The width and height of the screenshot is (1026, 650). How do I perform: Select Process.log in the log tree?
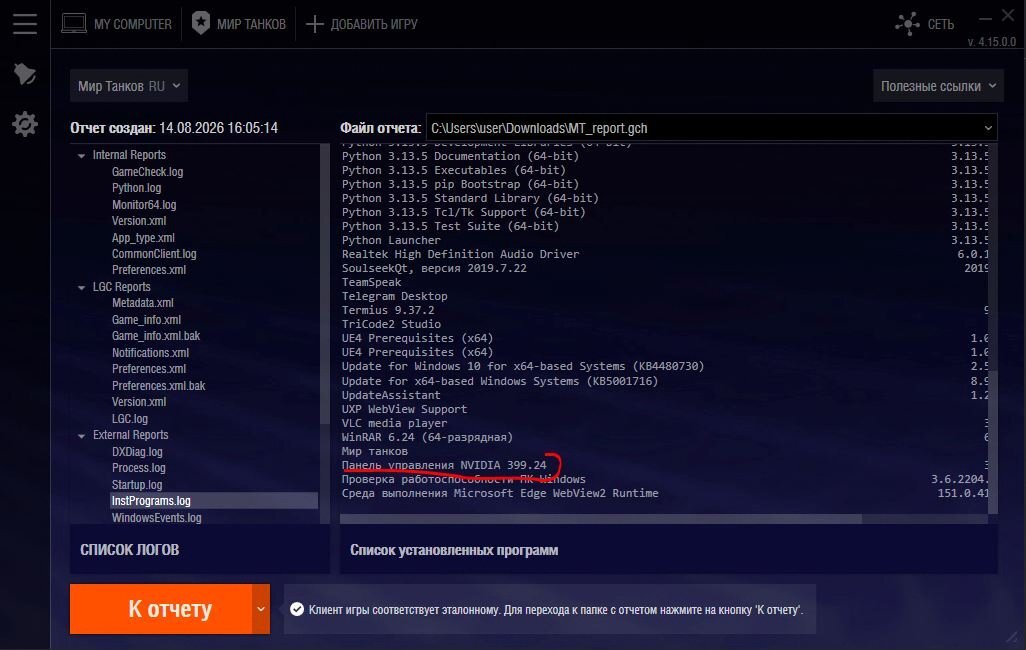(138, 467)
